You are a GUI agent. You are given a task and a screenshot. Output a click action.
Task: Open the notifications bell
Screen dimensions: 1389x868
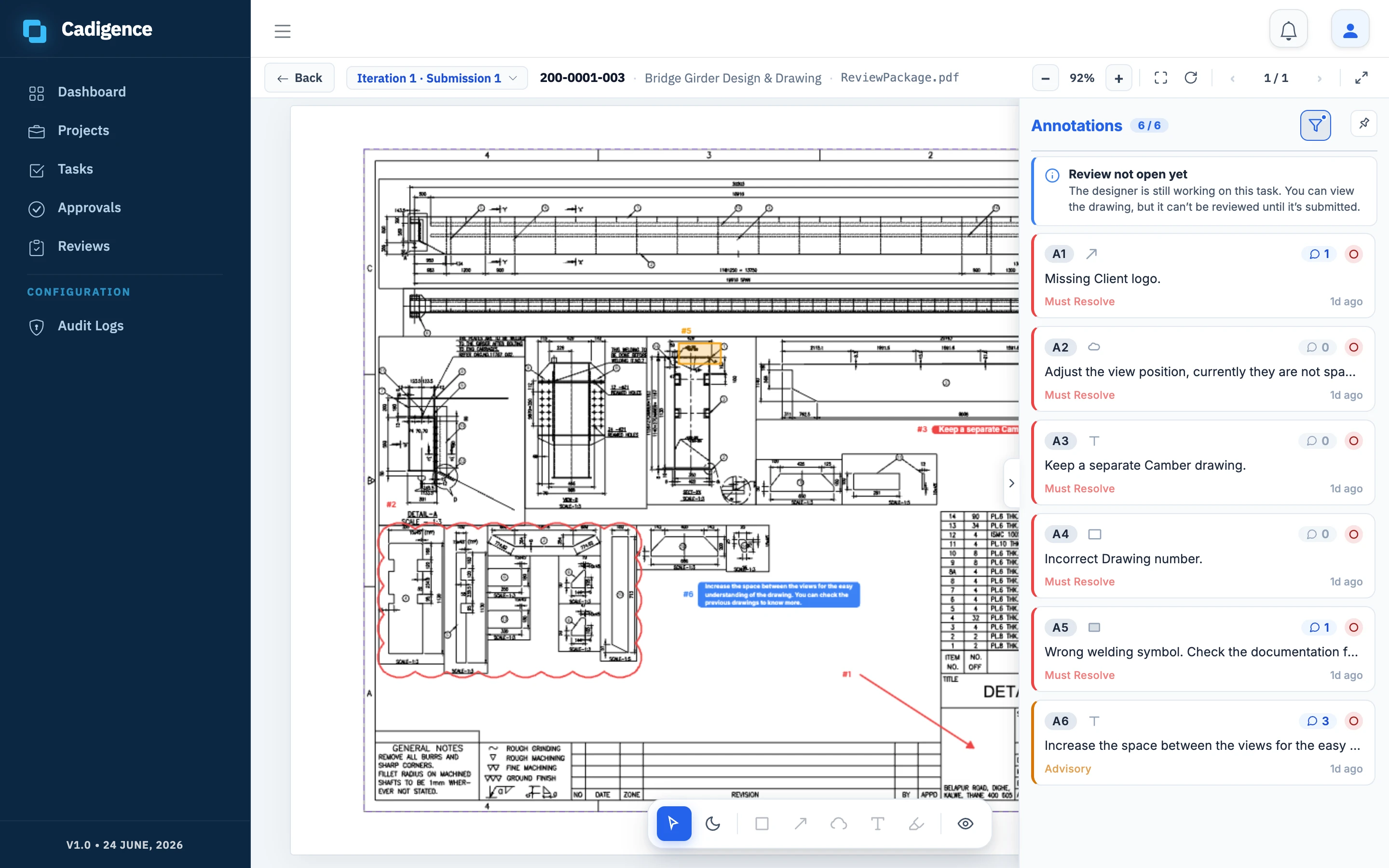click(1289, 29)
